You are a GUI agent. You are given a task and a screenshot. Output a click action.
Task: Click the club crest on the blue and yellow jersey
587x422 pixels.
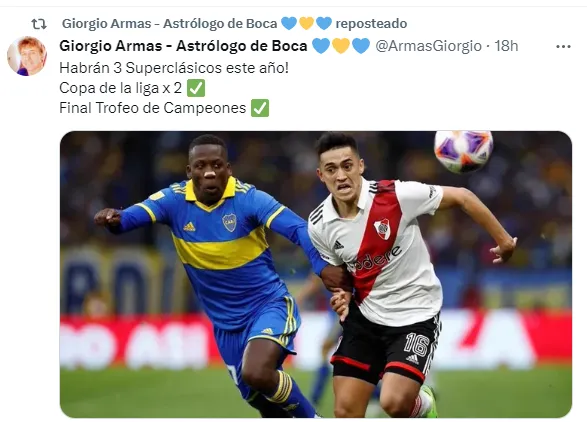(229, 222)
